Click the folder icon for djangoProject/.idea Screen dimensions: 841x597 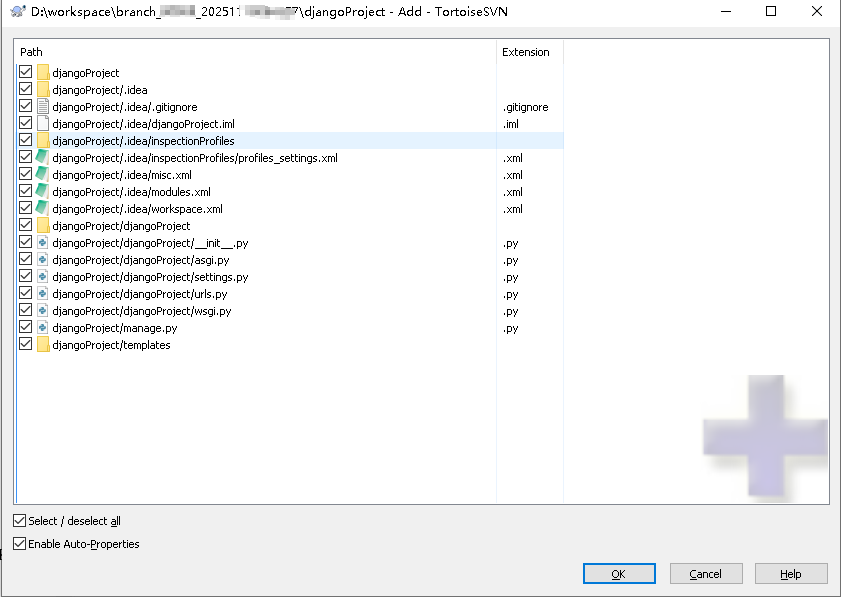click(x=43, y=90)
